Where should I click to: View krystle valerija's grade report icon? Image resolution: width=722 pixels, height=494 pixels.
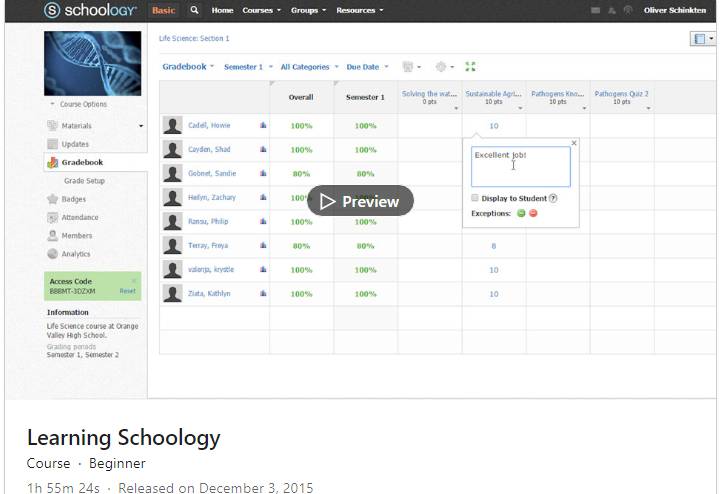tap(263, 269)
